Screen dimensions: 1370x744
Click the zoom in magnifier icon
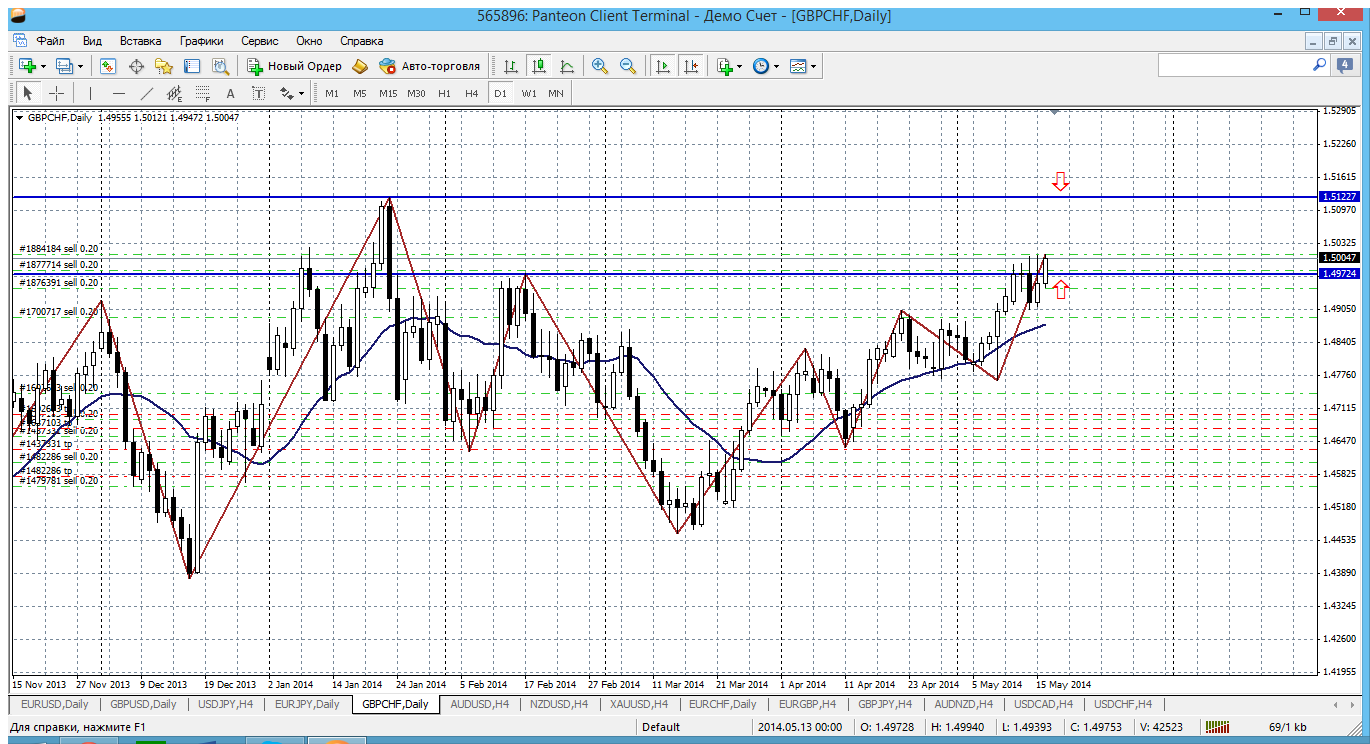coord(600,66)
